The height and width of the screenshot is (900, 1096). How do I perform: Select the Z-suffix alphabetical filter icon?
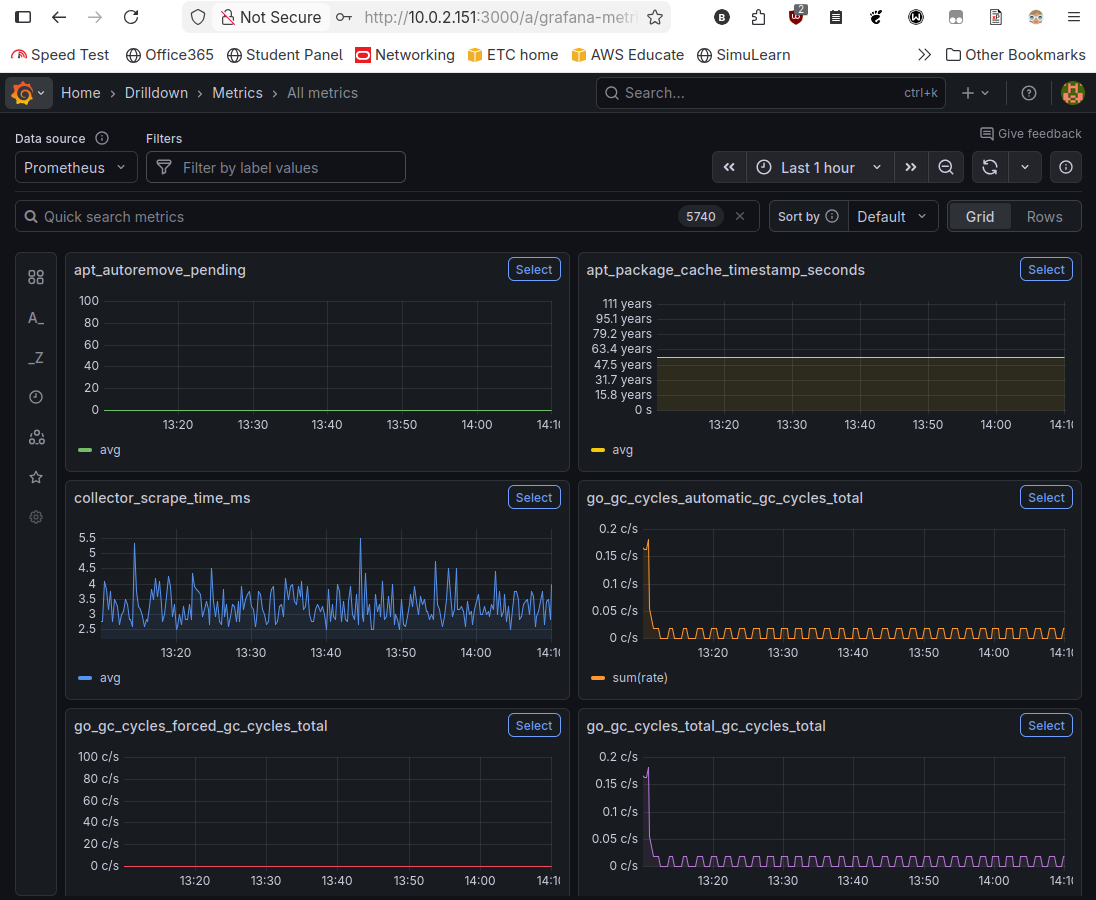coord(36,357)
